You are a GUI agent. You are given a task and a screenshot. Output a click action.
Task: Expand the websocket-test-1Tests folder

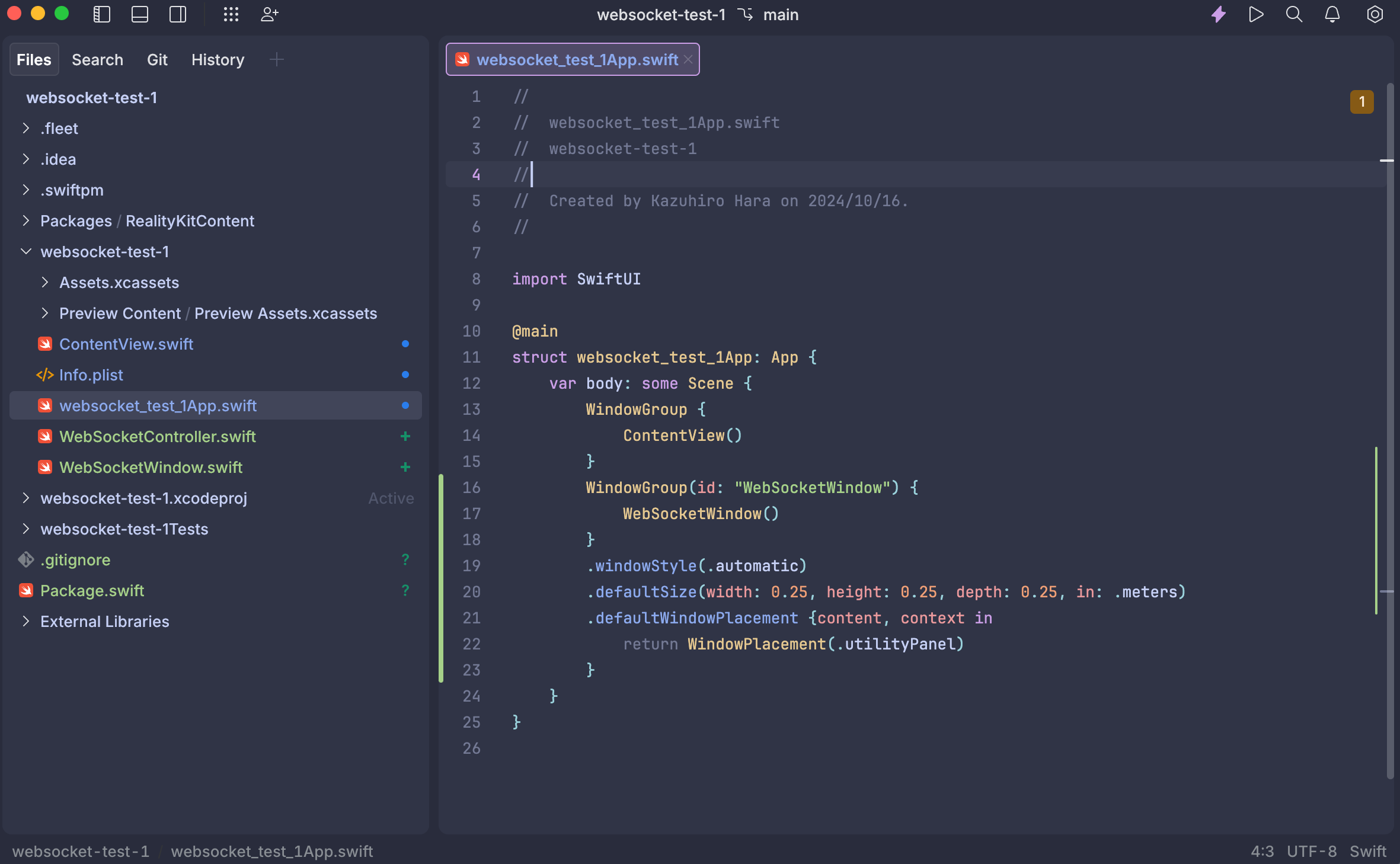click(26, 529)
